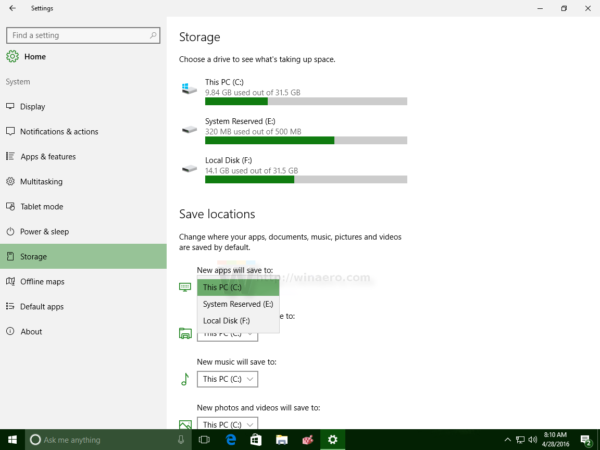Open the new documents save location dropdown
The width and height of the screenshot is (600, 450).
click(227, 337)
